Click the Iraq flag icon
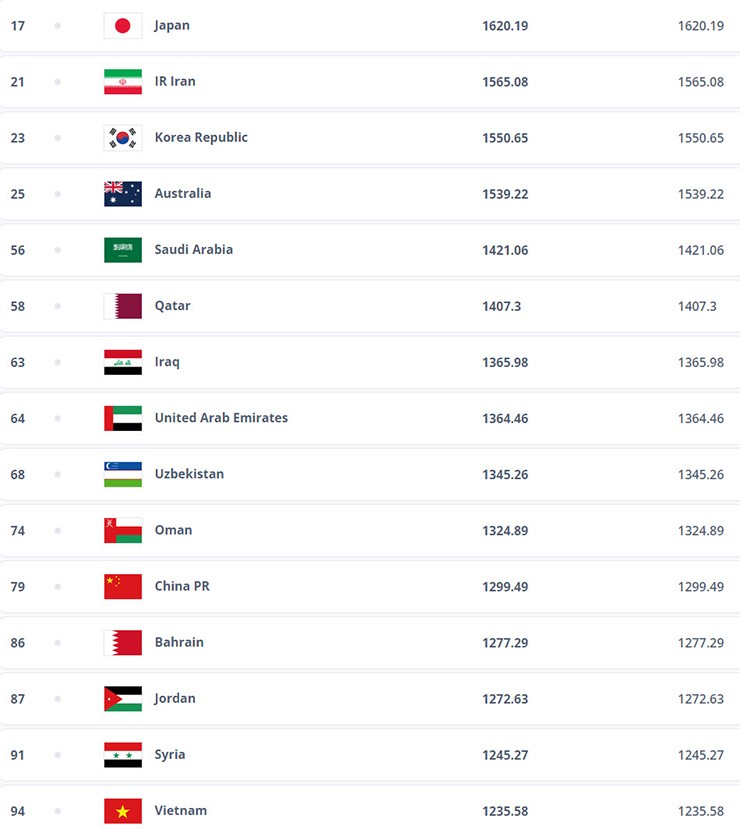This screenshot has width=740, height=829. 123,362
